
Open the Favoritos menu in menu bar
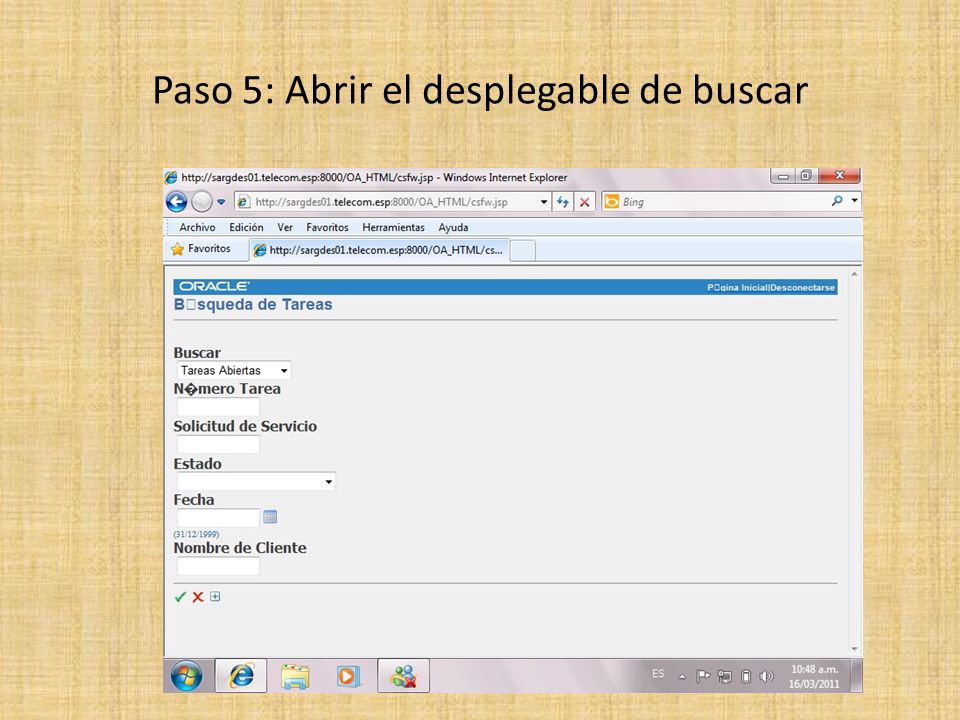tap(327, 227)
